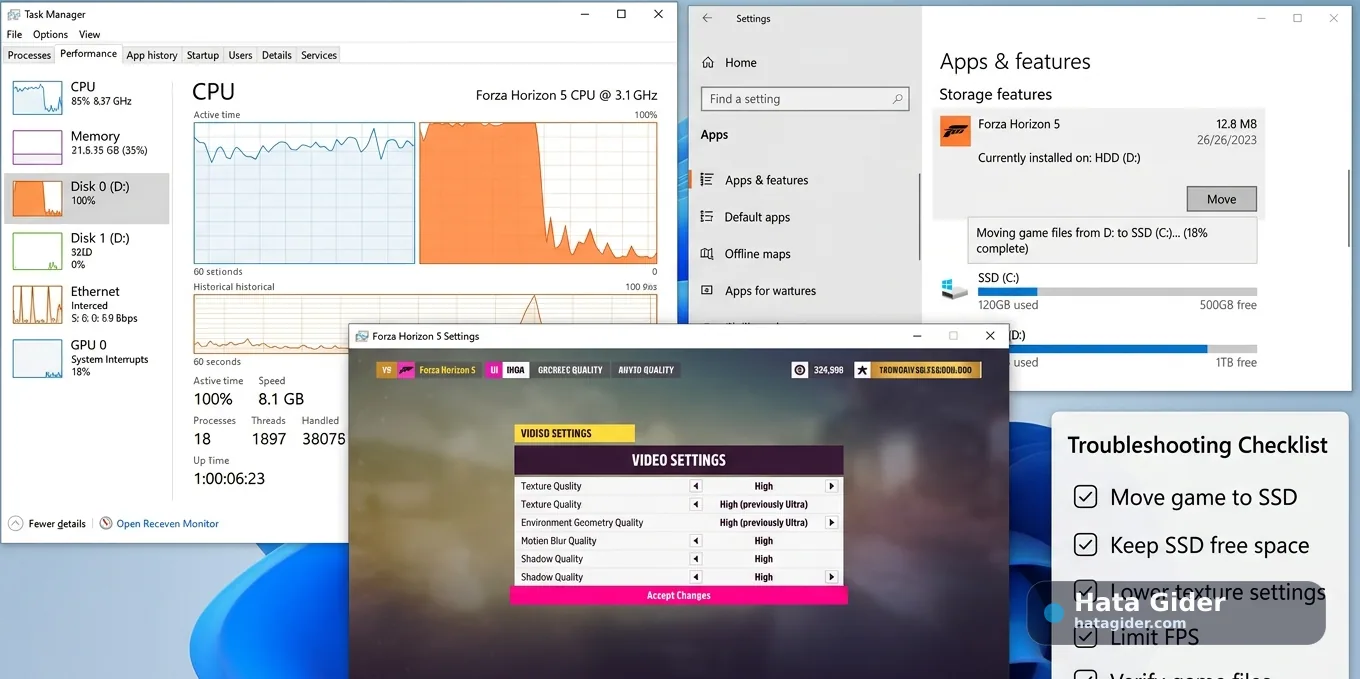The height and width of the screenshot is (679, 1360).
Task: Click the Forza Horizon 5 Settings window icon
Action: click(362, 337)
